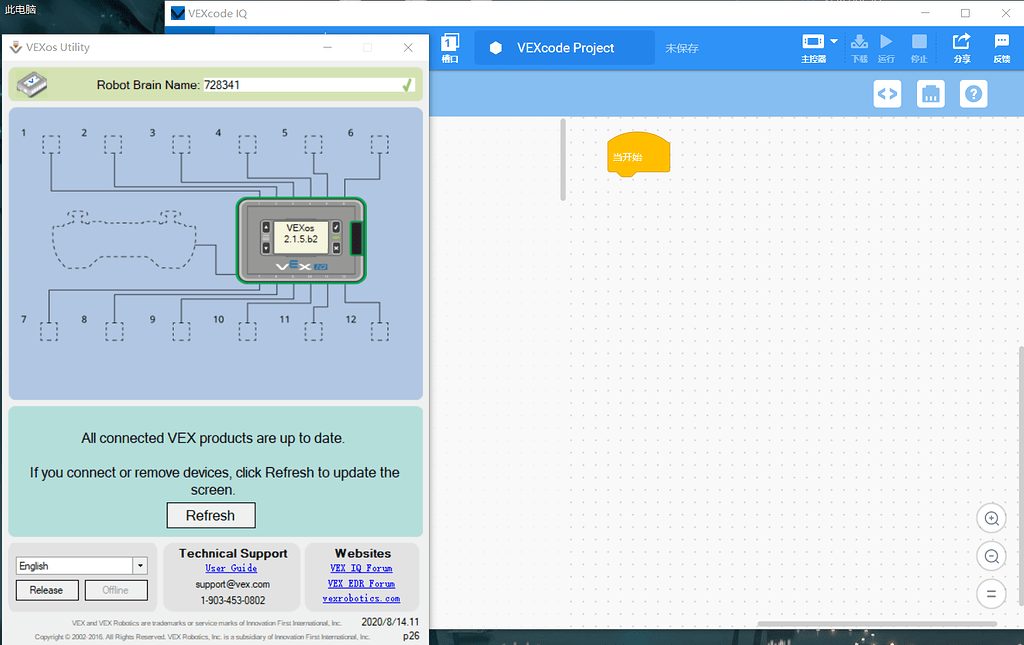Open the help question mark icon
Image resolution: width=1024 pixels, height=645 pixels.
[x=974, y=94]
